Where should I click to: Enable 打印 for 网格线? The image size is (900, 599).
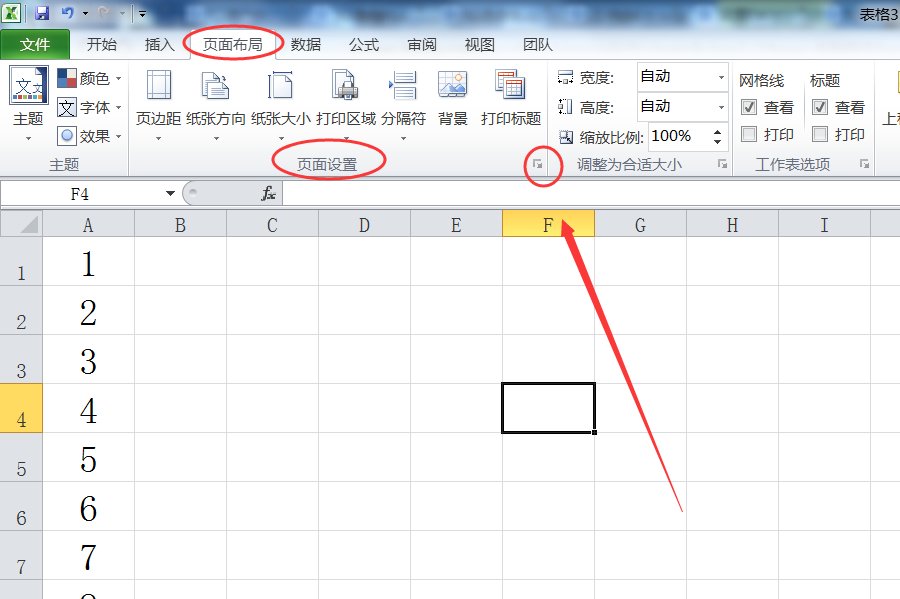(x=749, y=135)
